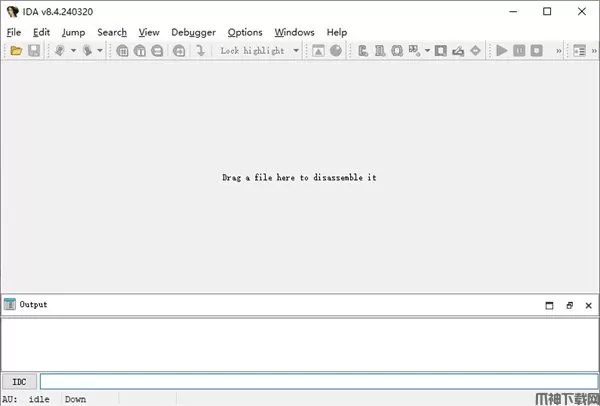
Task: Click the IDC command input field
Action: (x=315, y=381)
